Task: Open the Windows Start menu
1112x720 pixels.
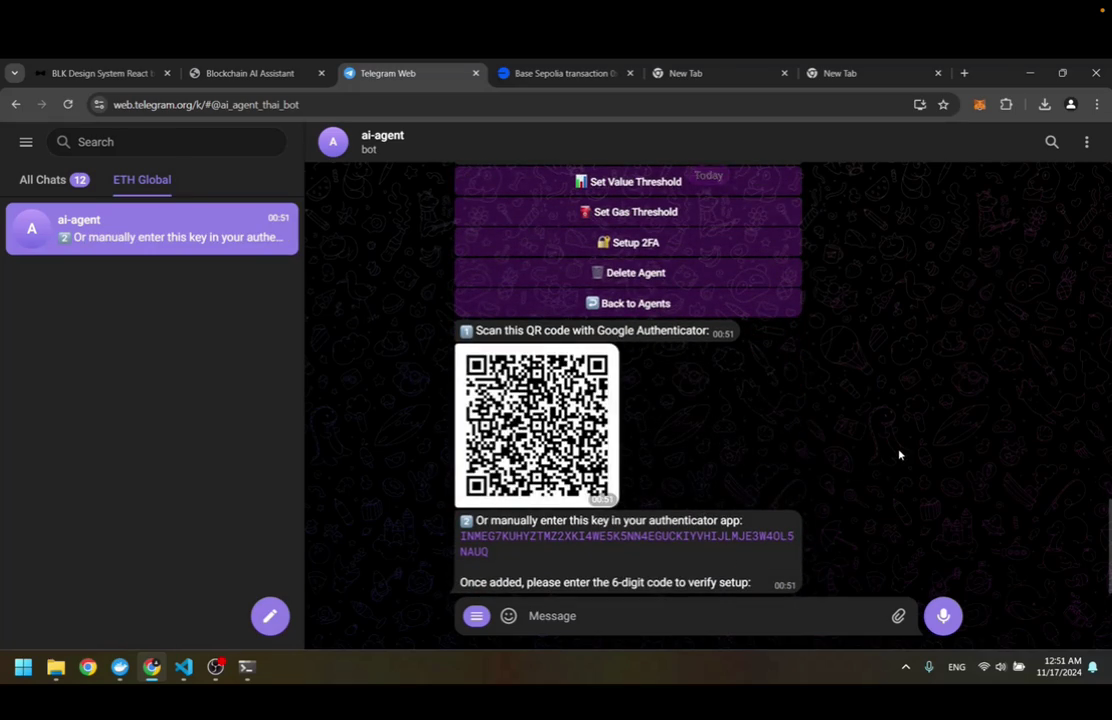Action: (x=23, y=668)
